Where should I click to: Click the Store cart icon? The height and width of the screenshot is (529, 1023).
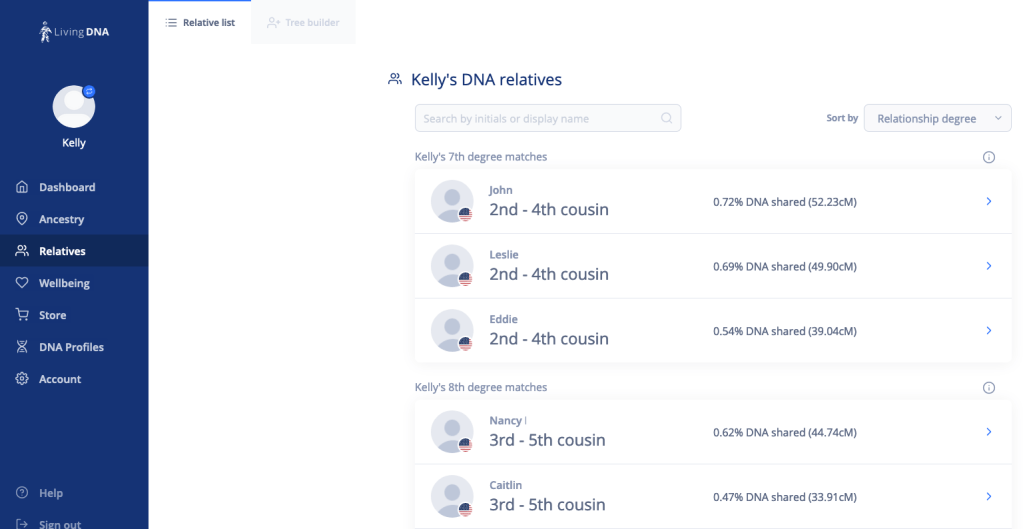[22, 315]
